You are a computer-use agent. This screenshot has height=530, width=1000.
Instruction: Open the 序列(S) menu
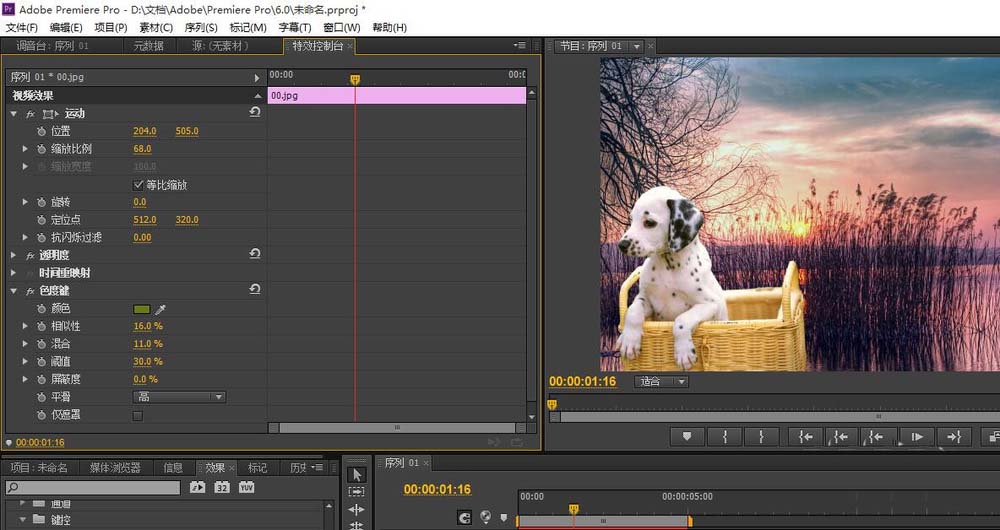click(201, 27)
